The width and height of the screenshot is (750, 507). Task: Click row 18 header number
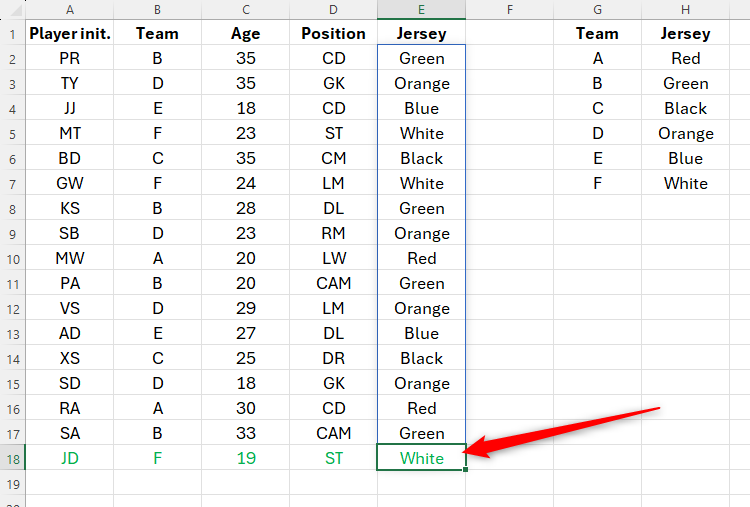tap(12, 459)
